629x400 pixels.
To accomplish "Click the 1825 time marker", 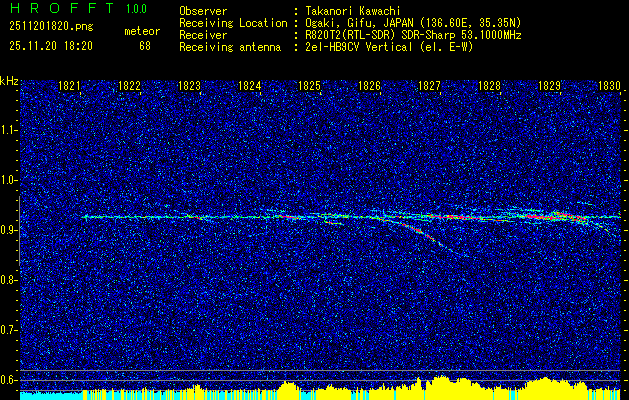I will click(x=309, y=85).
